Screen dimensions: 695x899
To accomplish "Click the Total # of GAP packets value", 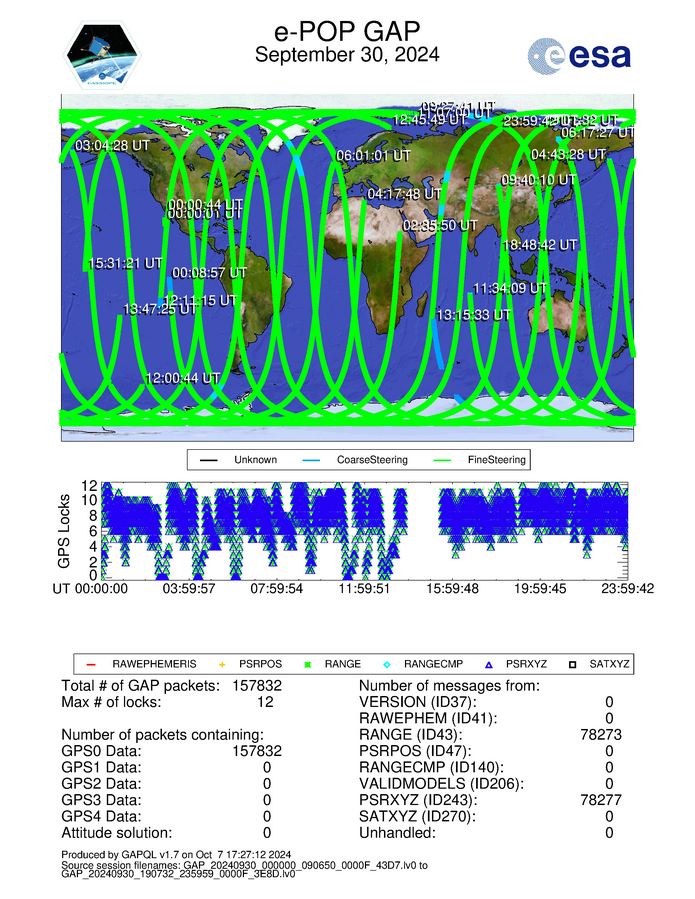I will pos(256,686).
